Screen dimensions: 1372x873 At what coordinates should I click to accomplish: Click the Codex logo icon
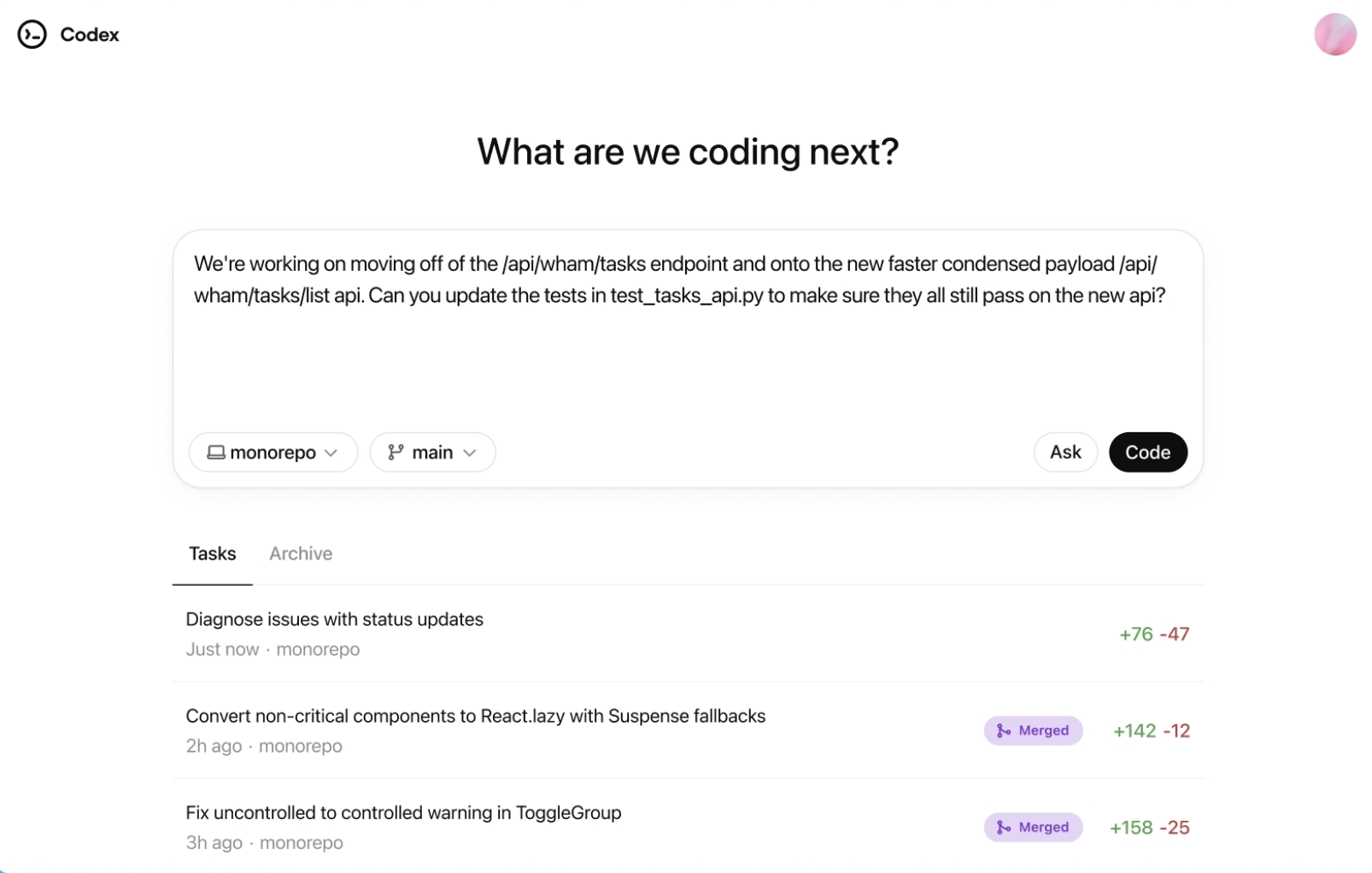tap(32, 34)
